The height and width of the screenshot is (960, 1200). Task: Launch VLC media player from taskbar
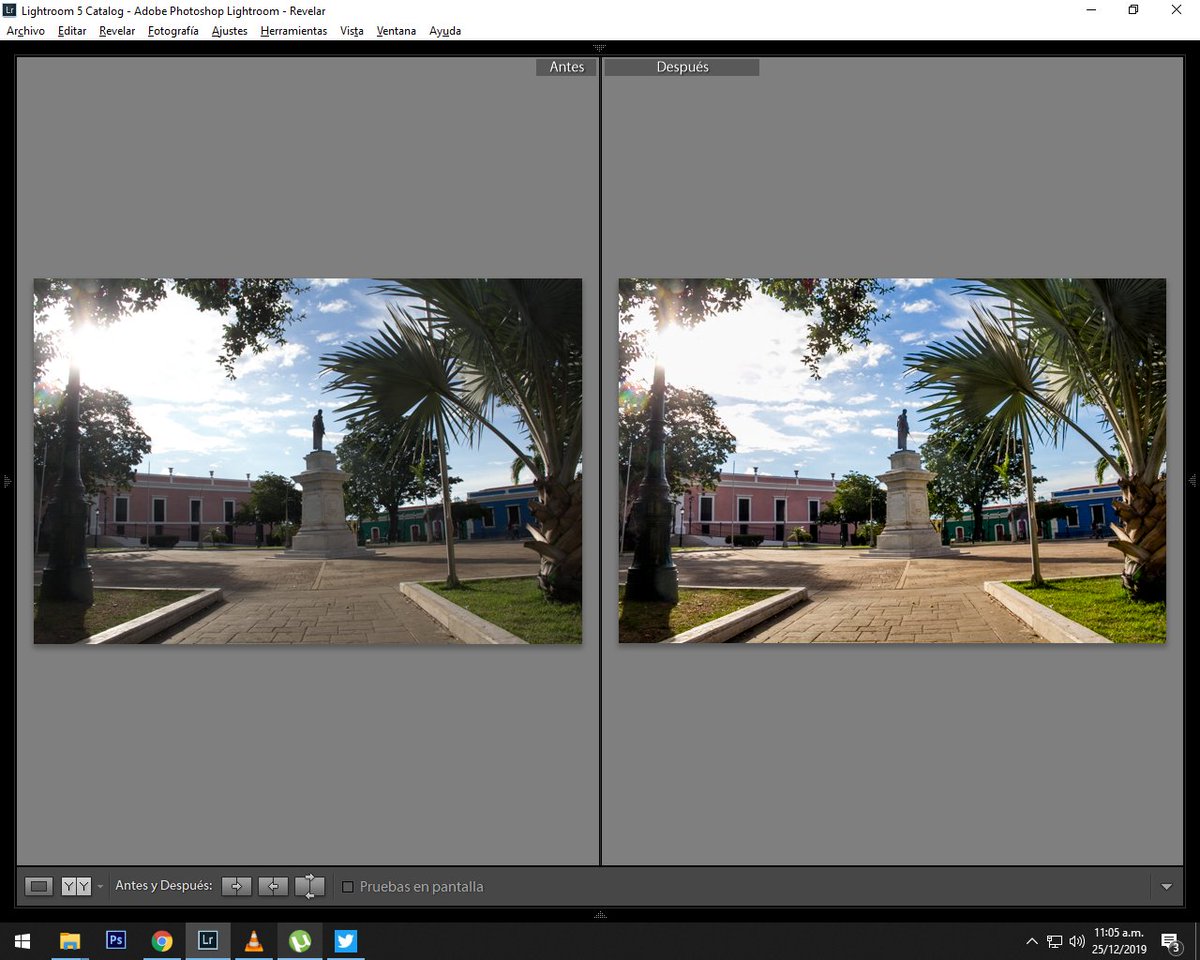(x=254, y=941)
